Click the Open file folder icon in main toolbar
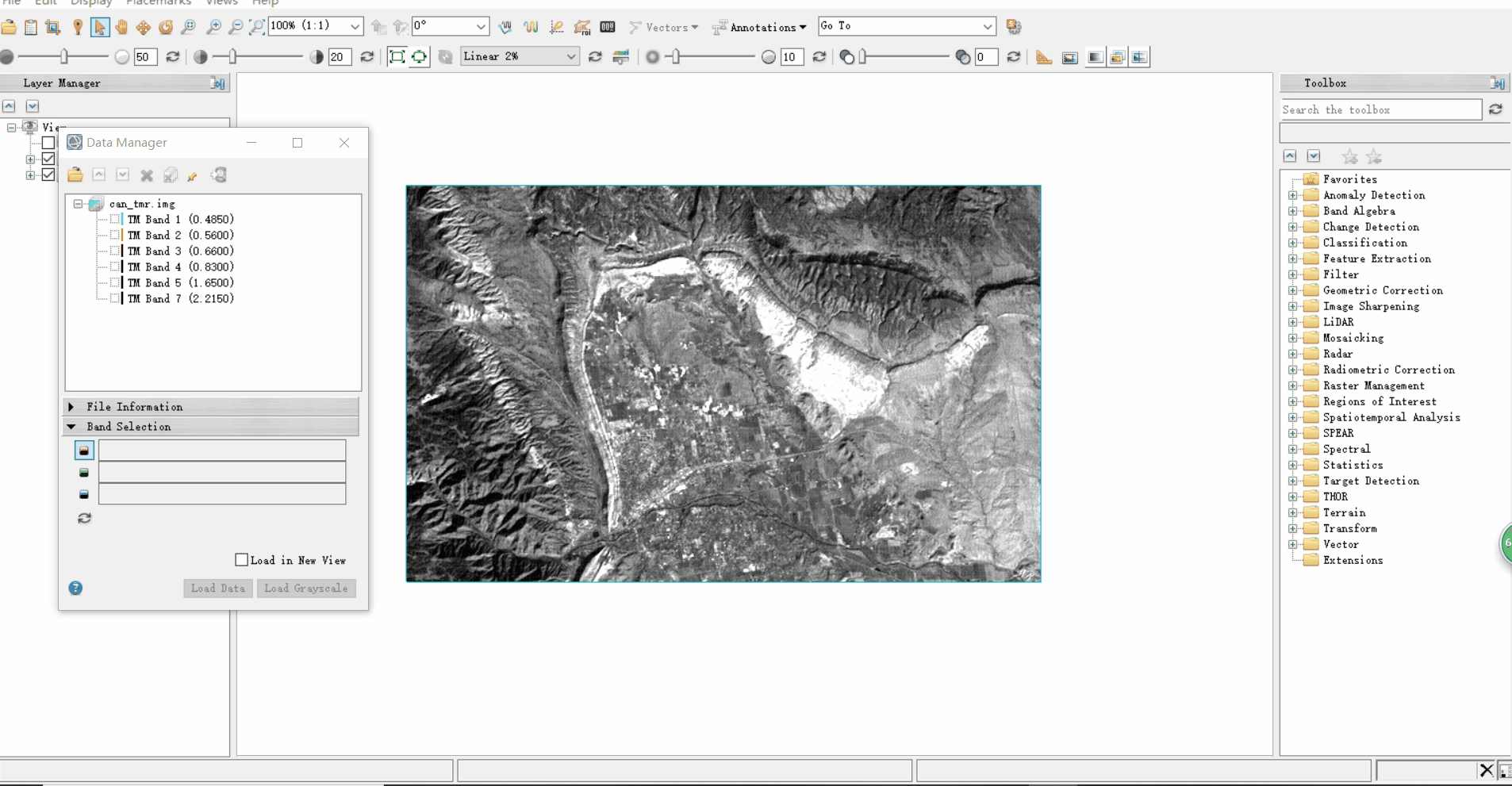1512x786 pixels. tap(9, 27)
